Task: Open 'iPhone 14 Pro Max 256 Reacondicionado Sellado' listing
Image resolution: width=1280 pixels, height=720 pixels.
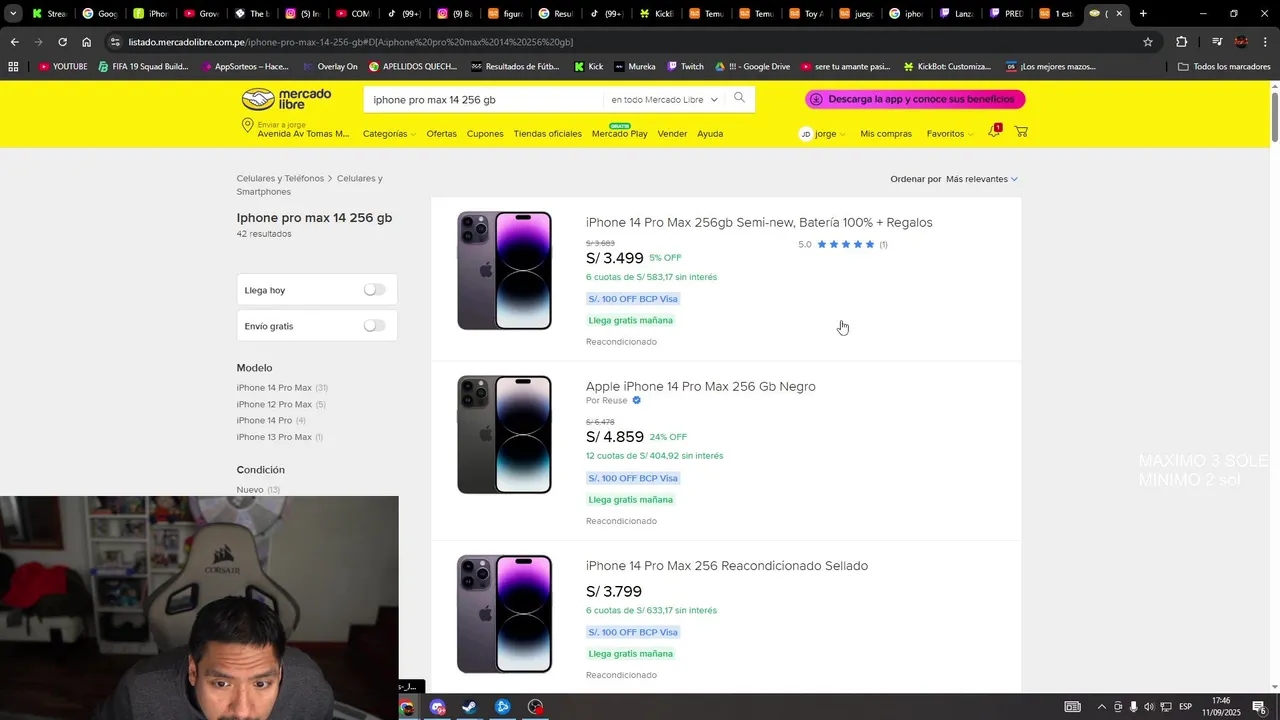Action: click(727, 566)
